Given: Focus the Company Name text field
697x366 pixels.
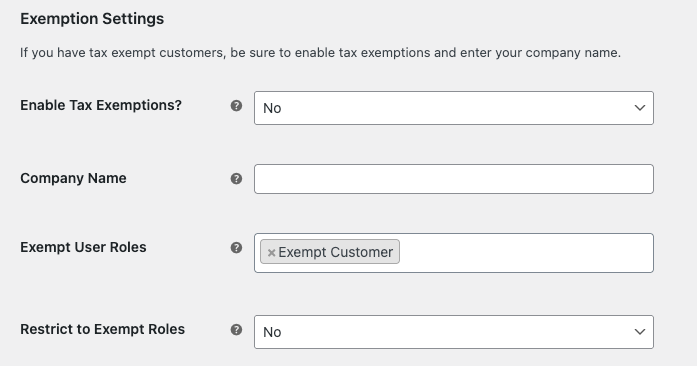Looking at the screenshot, I should [454, 179].
